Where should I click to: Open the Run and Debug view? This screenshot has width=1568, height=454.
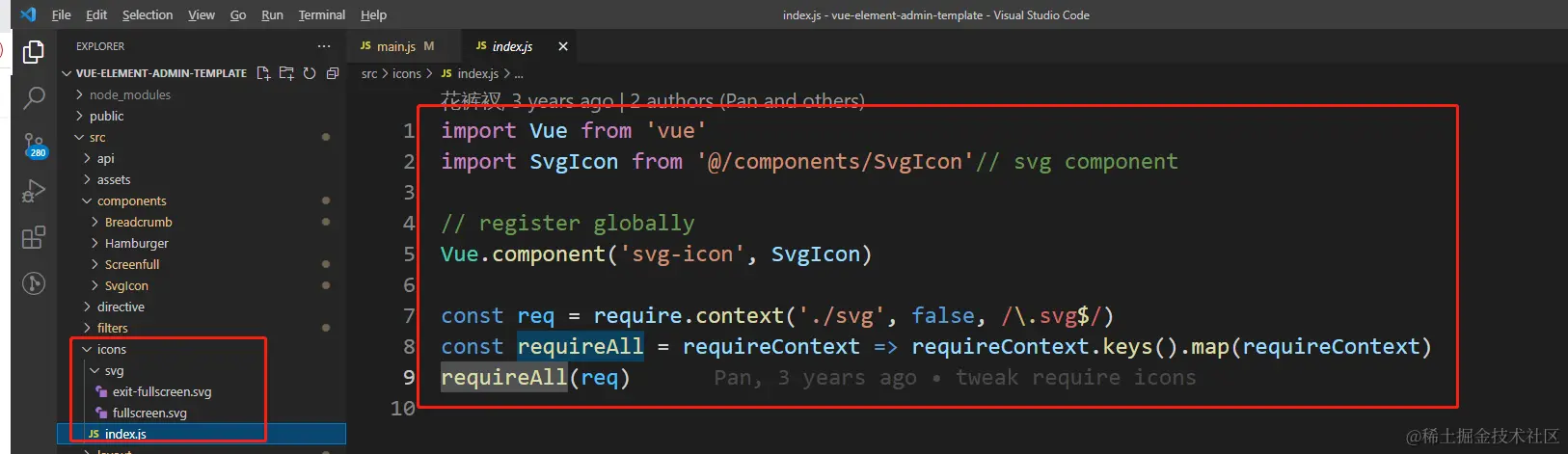click(x=34, y=191)
